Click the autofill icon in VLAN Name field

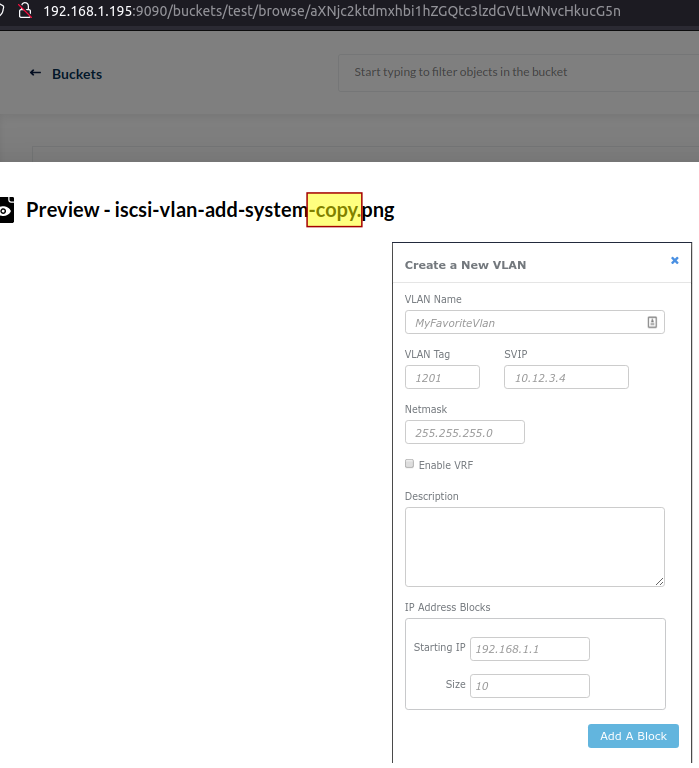pos(652,322)
